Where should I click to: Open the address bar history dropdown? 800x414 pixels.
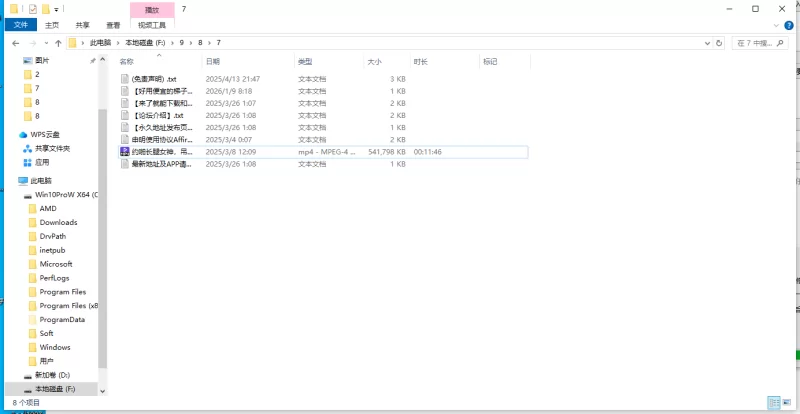(x=707, y=43)
